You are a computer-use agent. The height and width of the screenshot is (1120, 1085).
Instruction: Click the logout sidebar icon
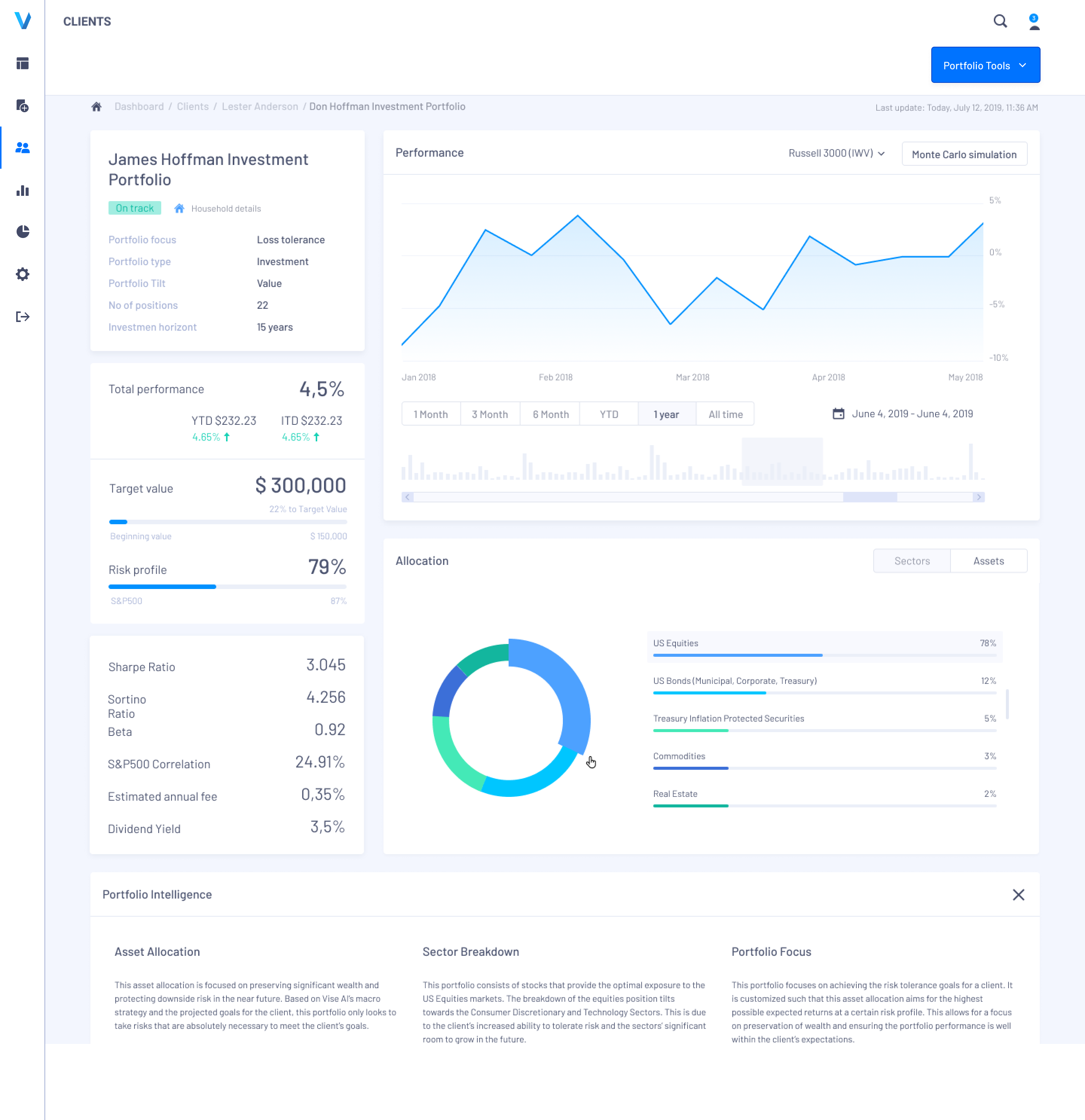tap(22, 317)
